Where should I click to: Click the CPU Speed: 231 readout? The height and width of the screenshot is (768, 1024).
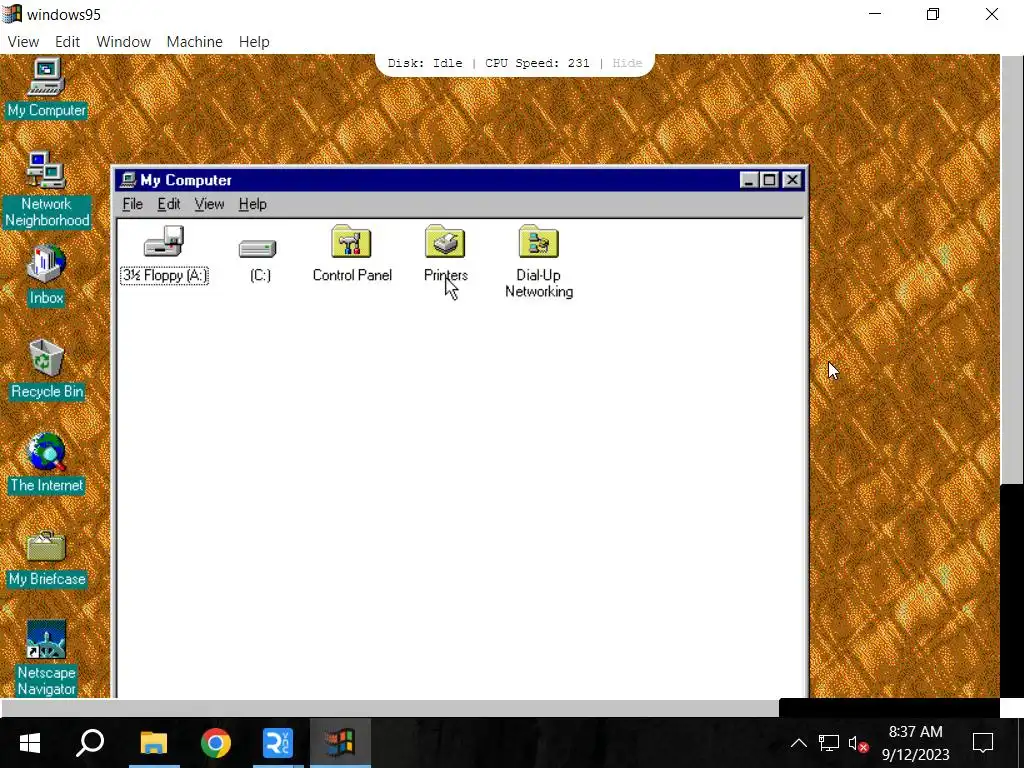coord(537,63)
